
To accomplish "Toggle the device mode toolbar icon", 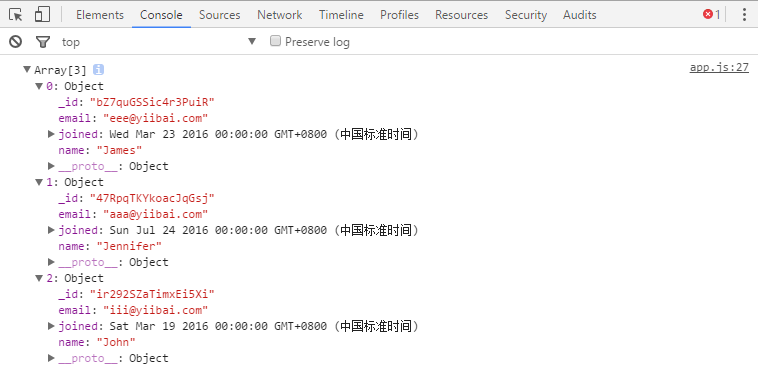I will click(x=43, y=15).
